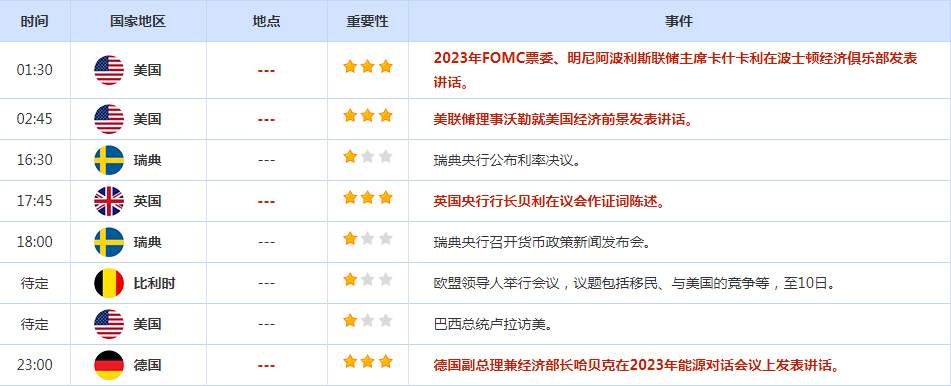Click the 德国 country label
The image size is (951, 386).
pyautogui.click(x=147, y=365)
